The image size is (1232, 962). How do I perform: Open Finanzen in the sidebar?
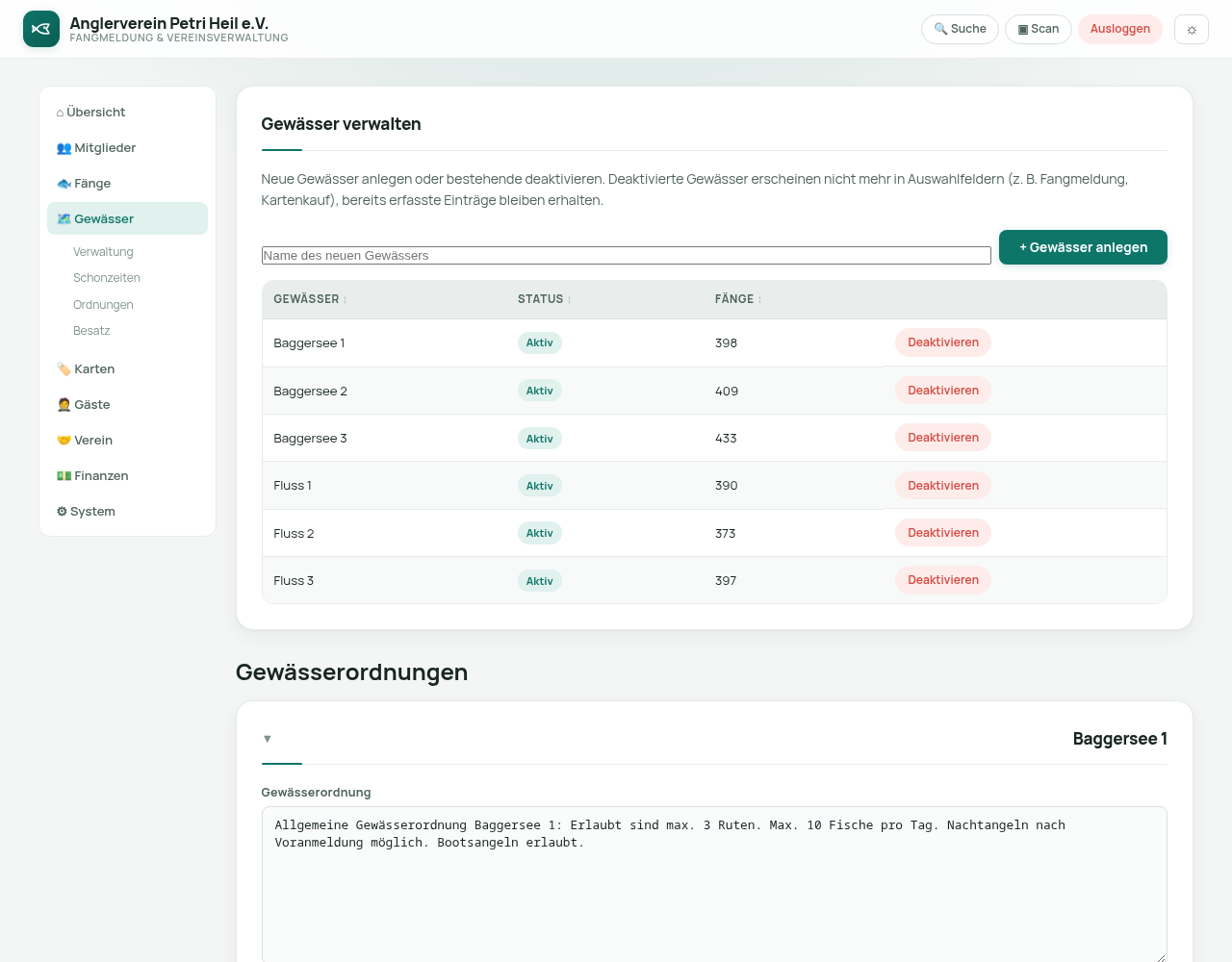point(127,476)
